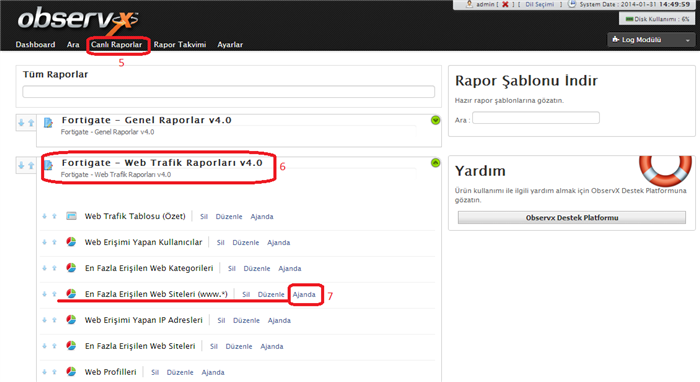Move Genel Raporlar group up arrow
This screenshot has width=700, height=382.
click(x=31, y=123)
